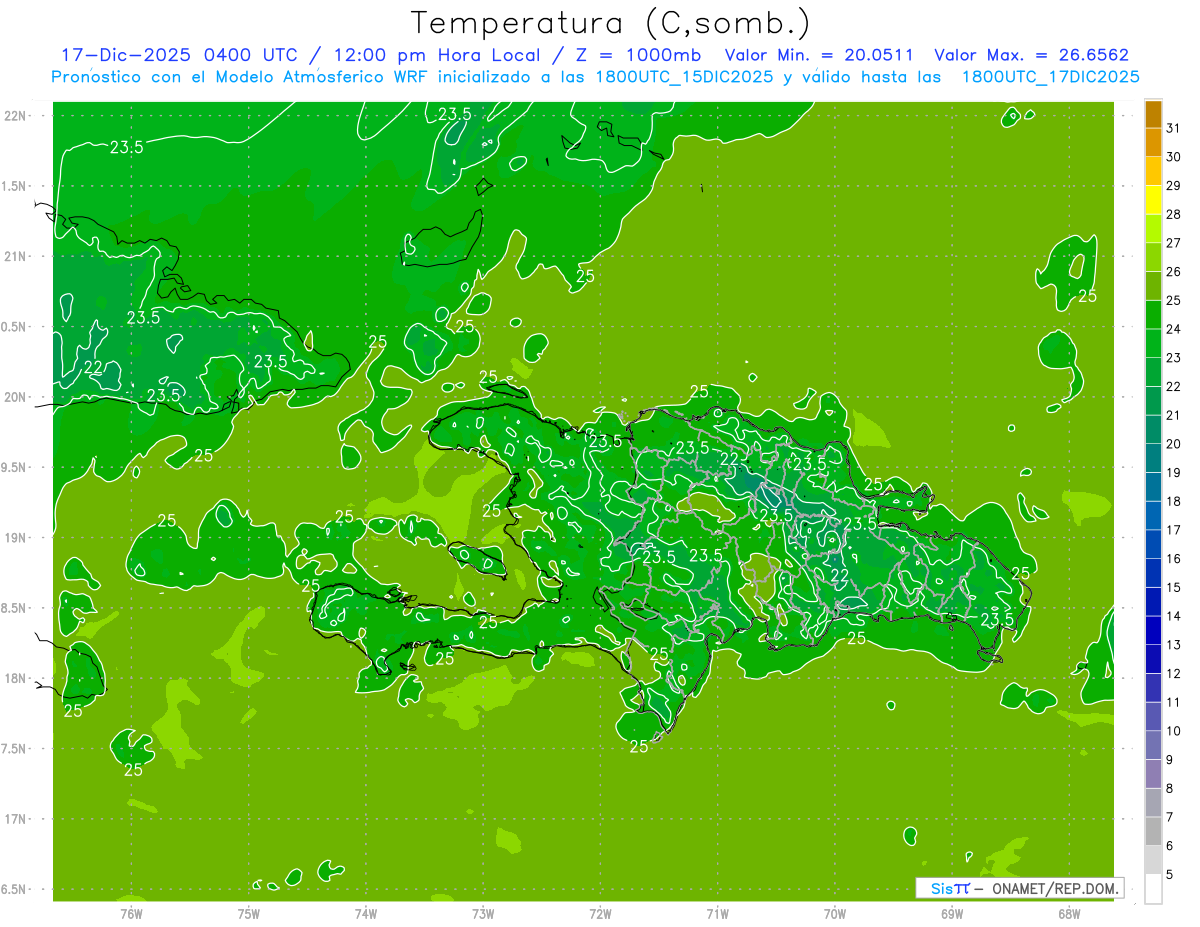Click the "19N" latitude axis label

[15, 537]
